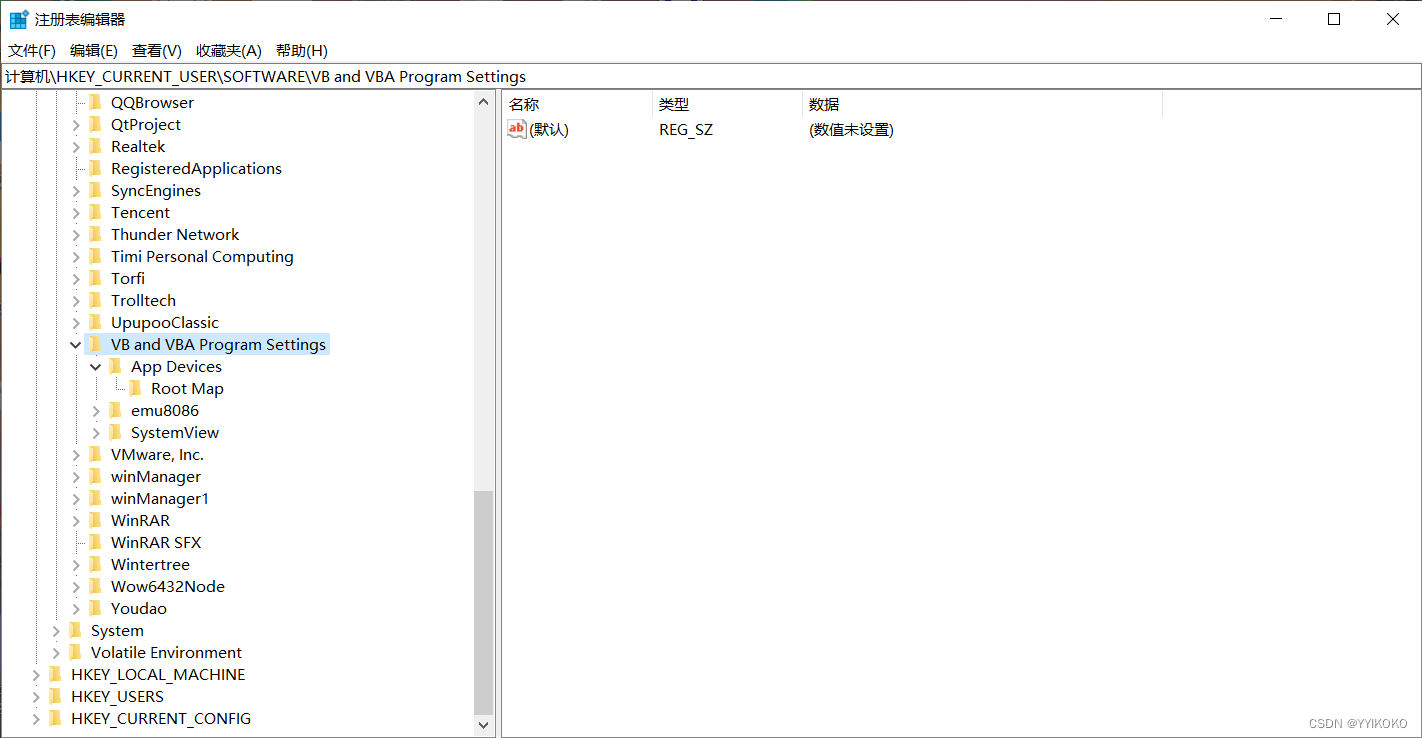This screenshot has height=738, width=1422.
Task: Click the Realtek key folder icon
Action: 96,146
